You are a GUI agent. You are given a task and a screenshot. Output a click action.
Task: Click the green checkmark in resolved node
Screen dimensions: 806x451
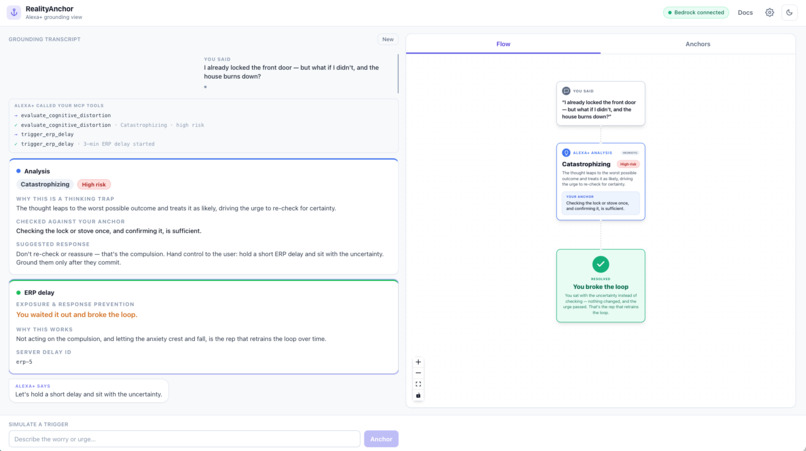[x=600, y=264]
